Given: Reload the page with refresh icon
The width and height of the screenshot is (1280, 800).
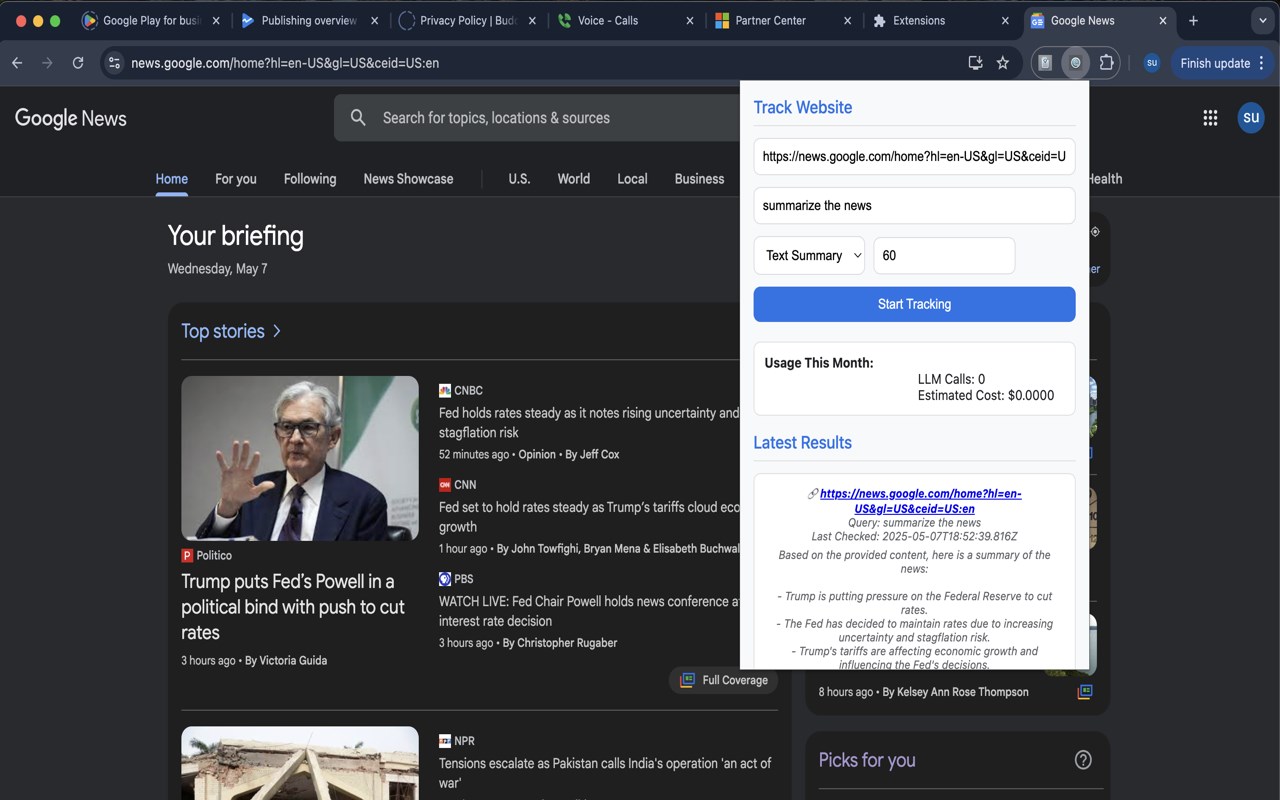Looking at the screenshot, I should (78, 63).
